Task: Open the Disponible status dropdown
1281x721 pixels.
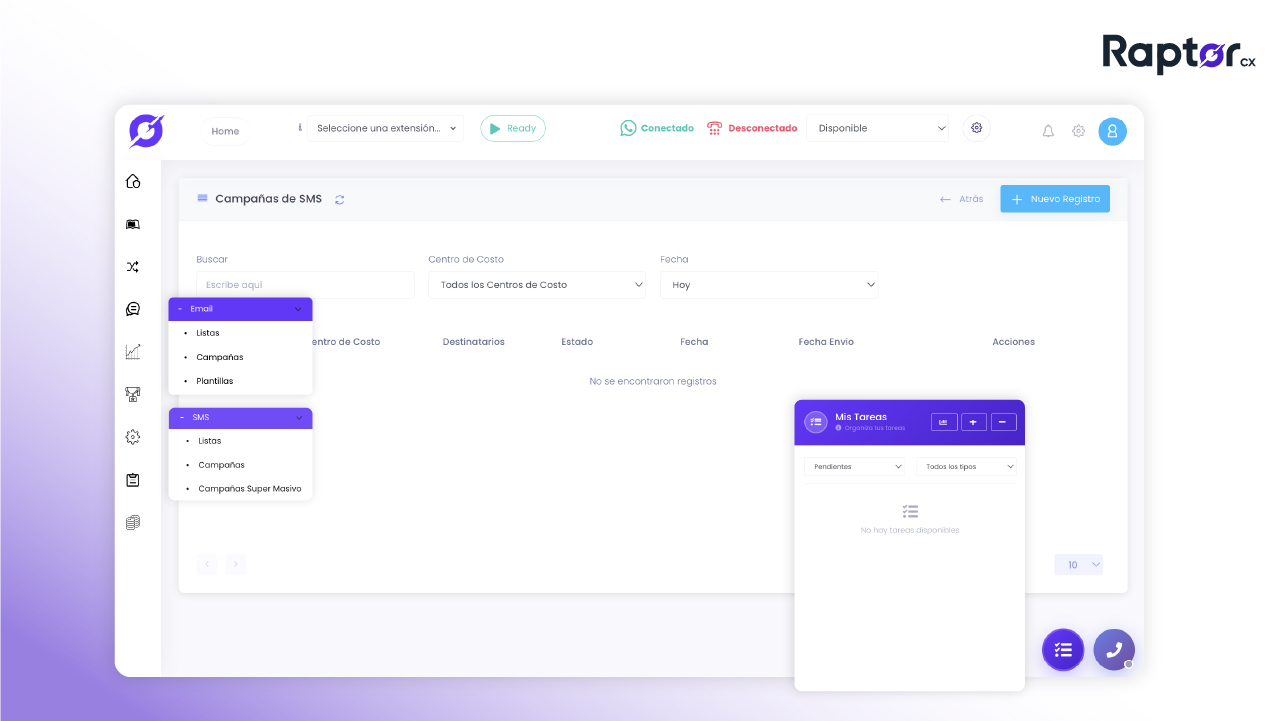Action: [878, 128]
